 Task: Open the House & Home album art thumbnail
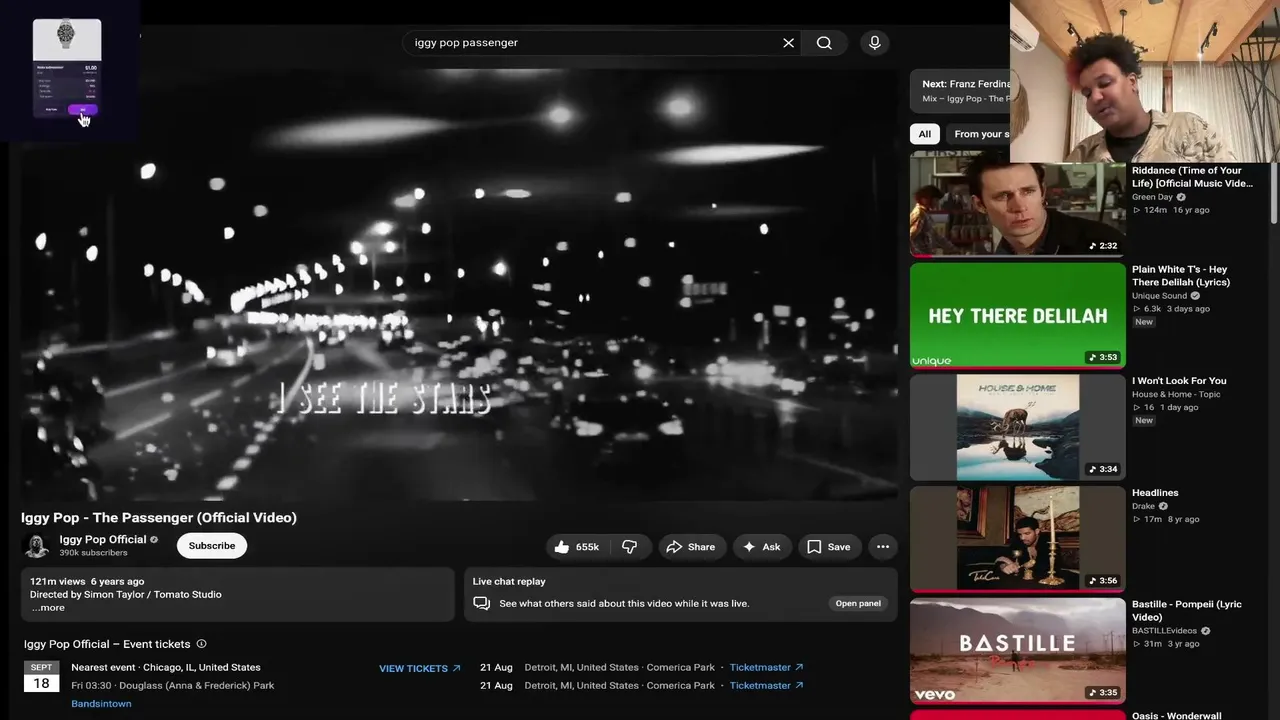coord(1017,428)
